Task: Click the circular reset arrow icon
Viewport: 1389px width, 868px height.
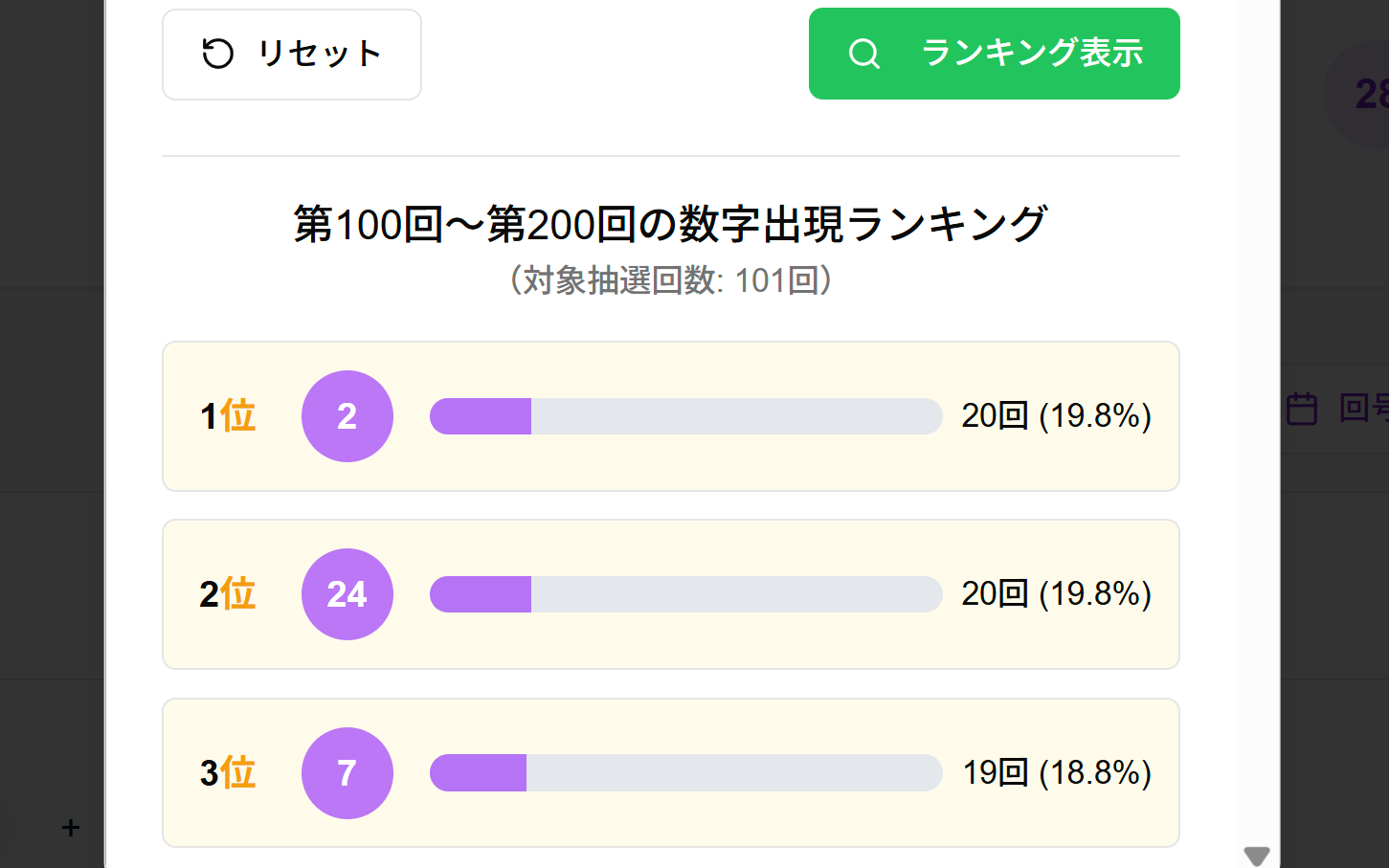Action: click(217, 54)
